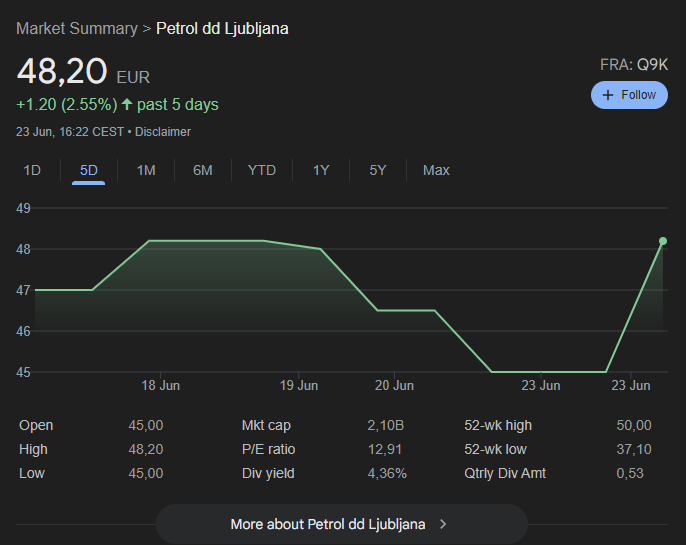Viewport: 686px width, 545px height.
Task: Select the plus icon on Follow
Action: pos(608,95)
